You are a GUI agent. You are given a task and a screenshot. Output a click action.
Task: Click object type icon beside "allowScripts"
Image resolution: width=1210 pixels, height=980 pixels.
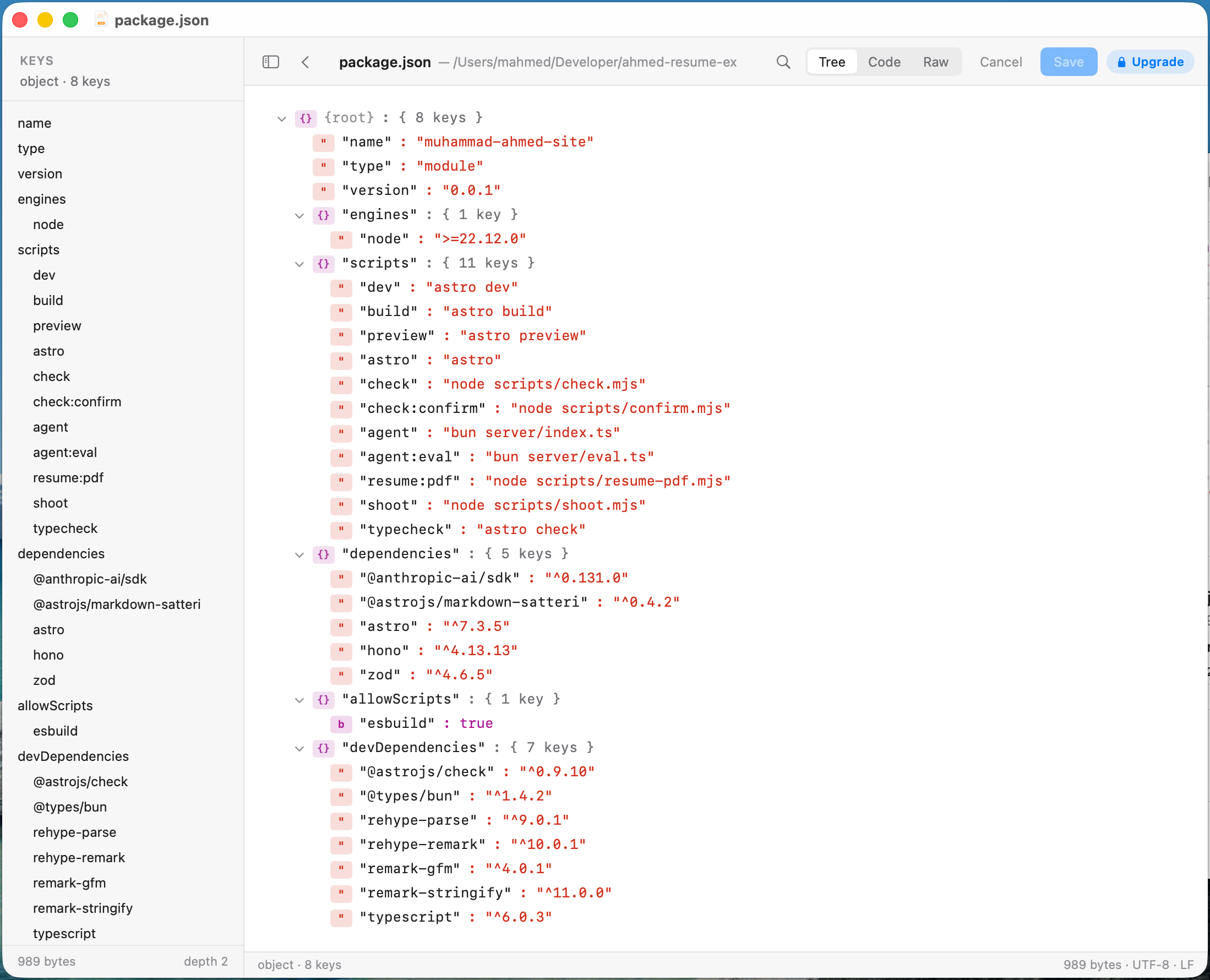point(323,699)
